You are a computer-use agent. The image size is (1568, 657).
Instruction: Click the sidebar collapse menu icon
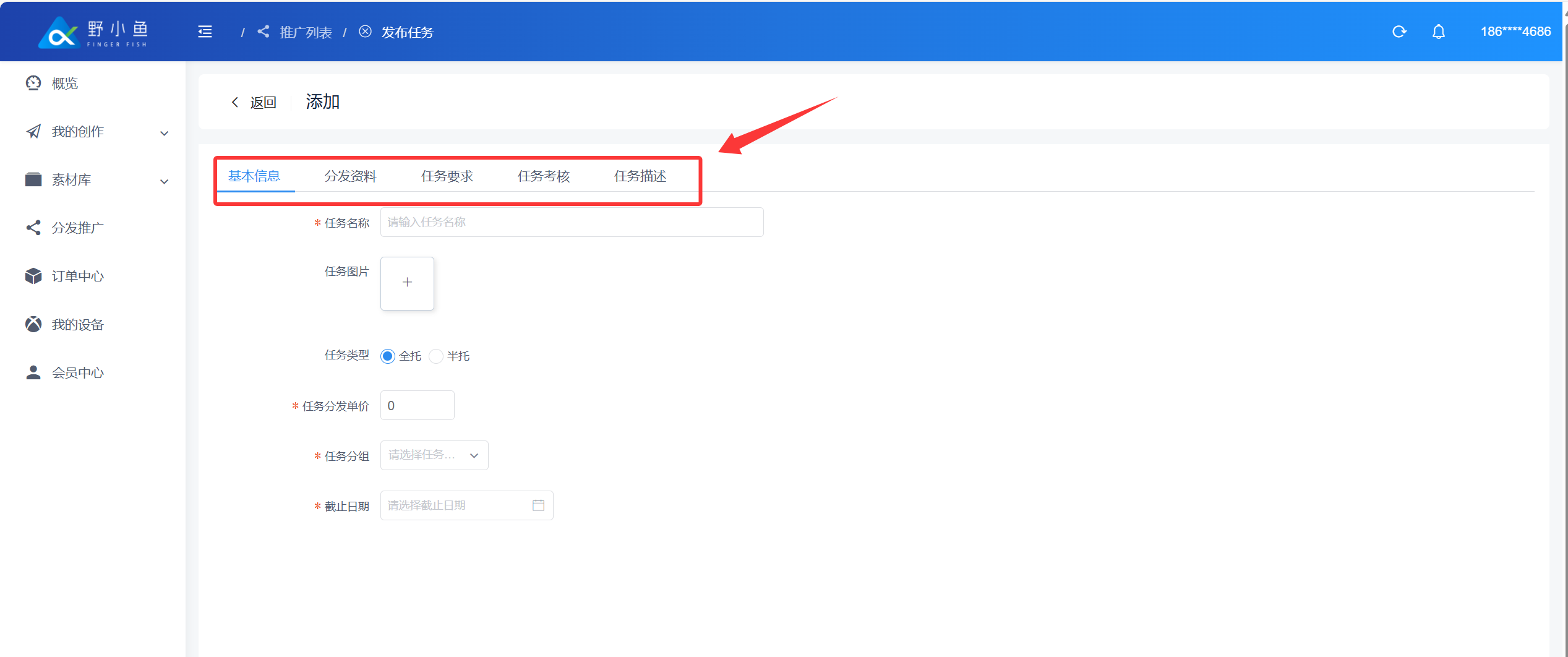[x=205, y=32]
